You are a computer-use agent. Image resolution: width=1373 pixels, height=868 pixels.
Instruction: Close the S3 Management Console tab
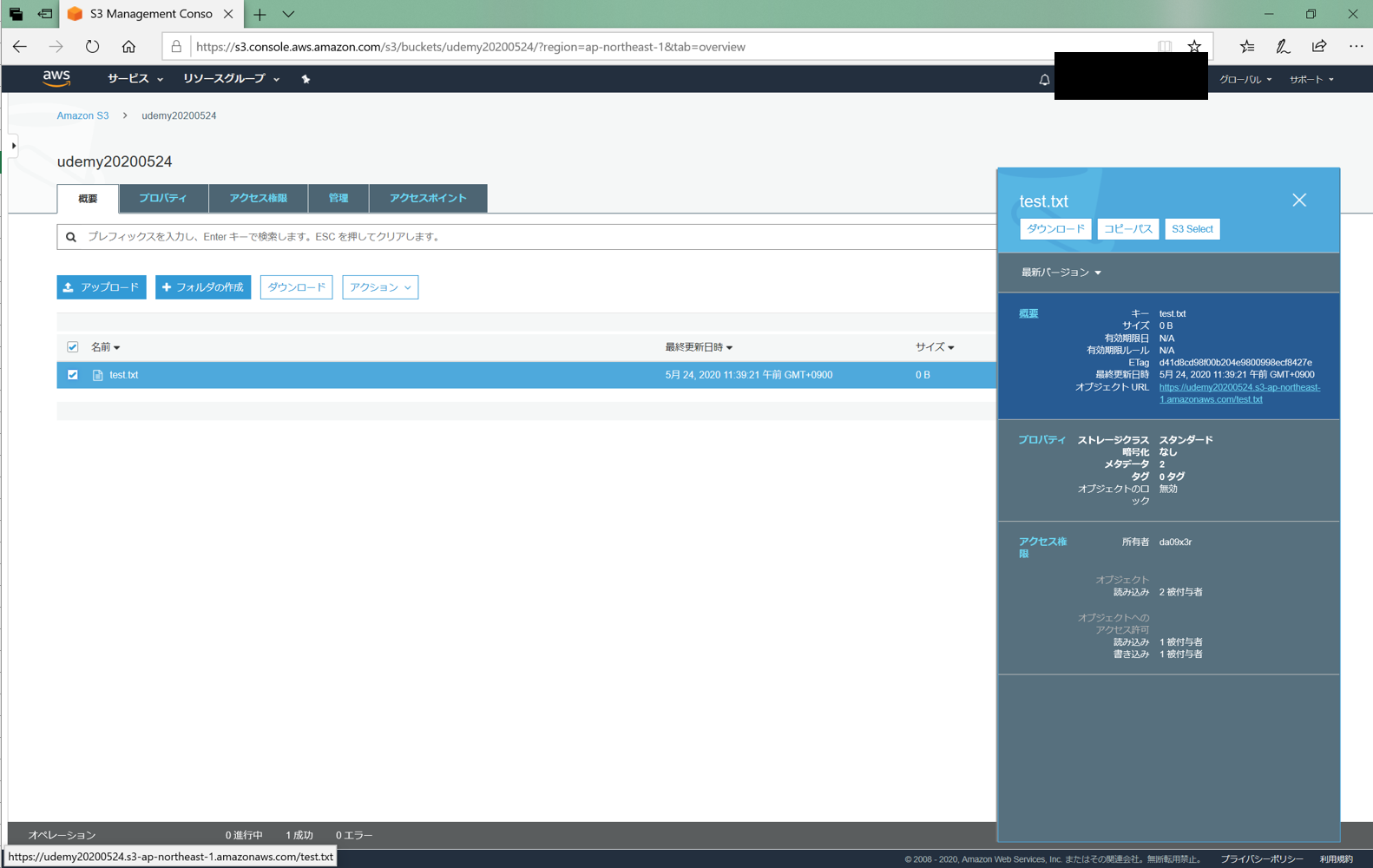[x=228, y=14]
